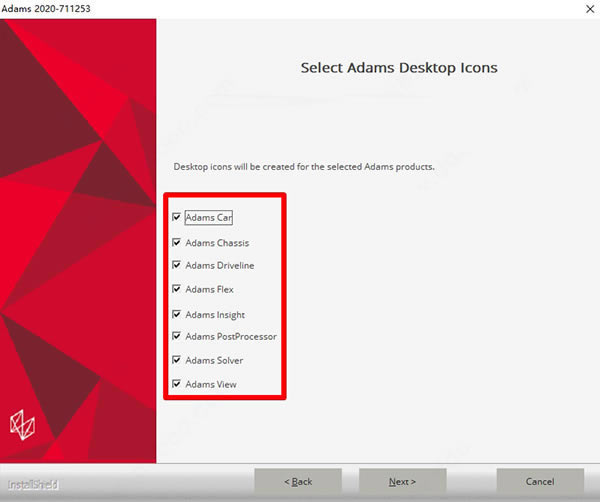Click the "Adams PostProcessor" label text
Viewport: 600px width, 502px height.
(231, 337)
